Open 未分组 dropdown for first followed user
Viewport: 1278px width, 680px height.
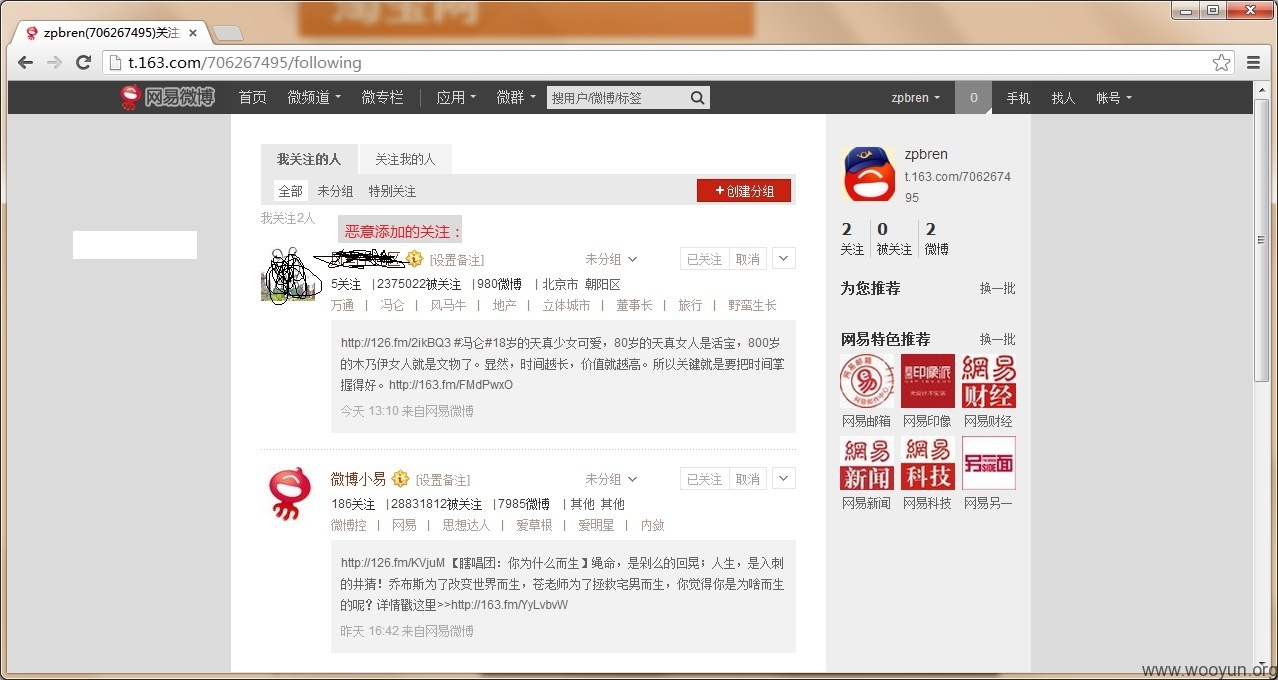click(x=611, y=259)
